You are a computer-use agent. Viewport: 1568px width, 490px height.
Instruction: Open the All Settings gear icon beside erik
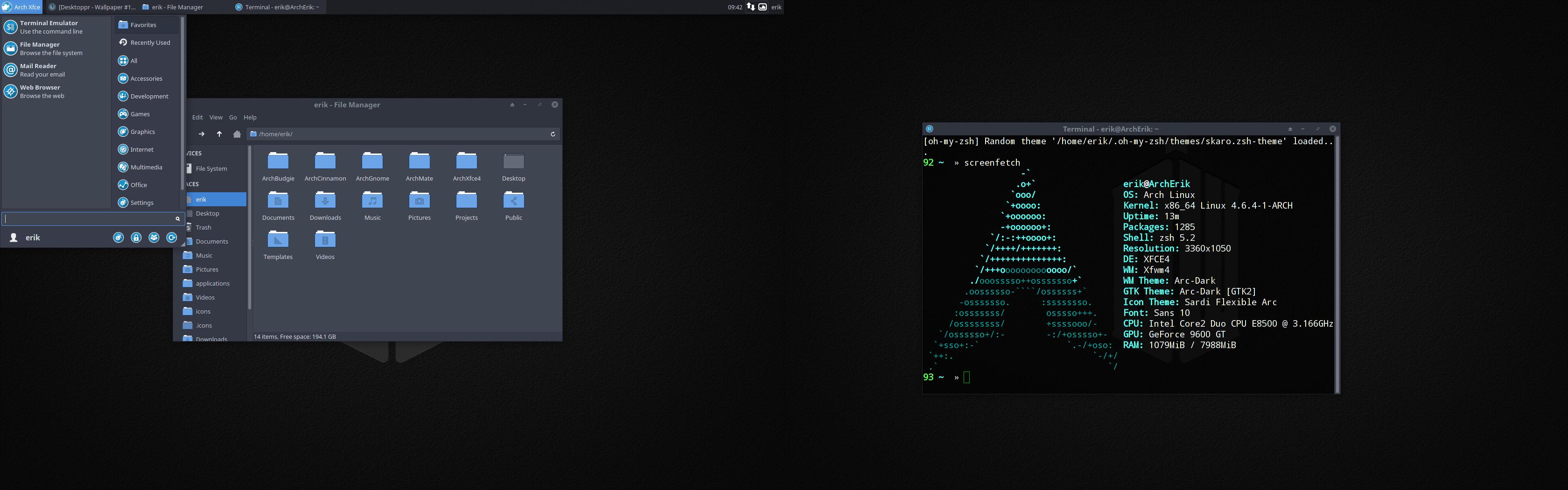click(119, 238)
